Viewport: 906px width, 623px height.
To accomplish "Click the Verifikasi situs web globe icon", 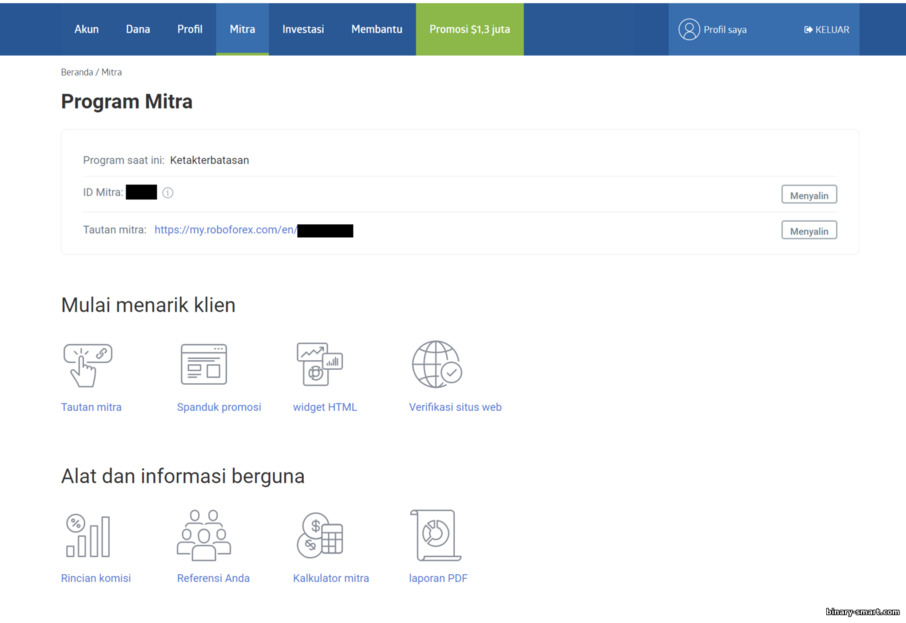I will (437, 364).
